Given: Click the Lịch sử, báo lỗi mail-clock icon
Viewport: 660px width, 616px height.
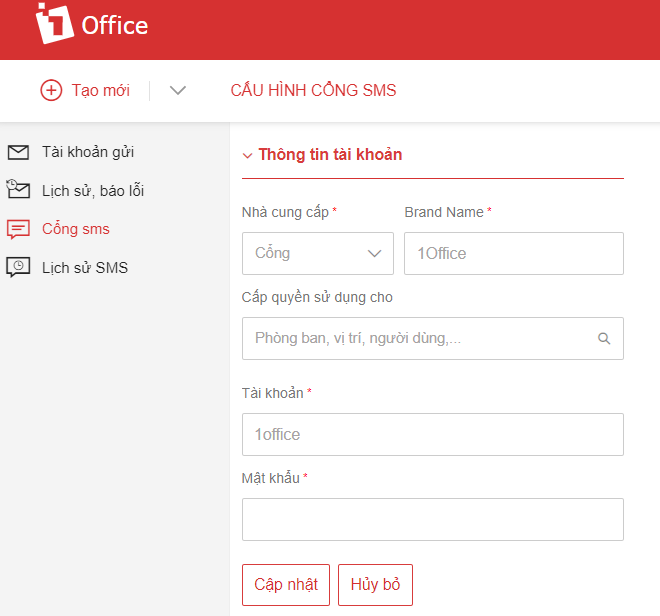Looking at the screenshot, I should [18, 189].
